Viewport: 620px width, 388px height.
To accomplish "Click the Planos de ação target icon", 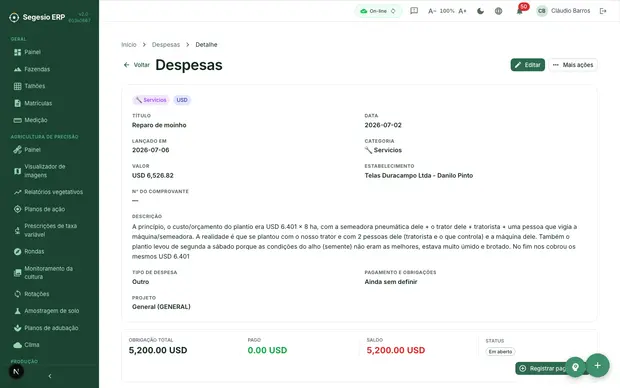I will click(x=17, y=209).
